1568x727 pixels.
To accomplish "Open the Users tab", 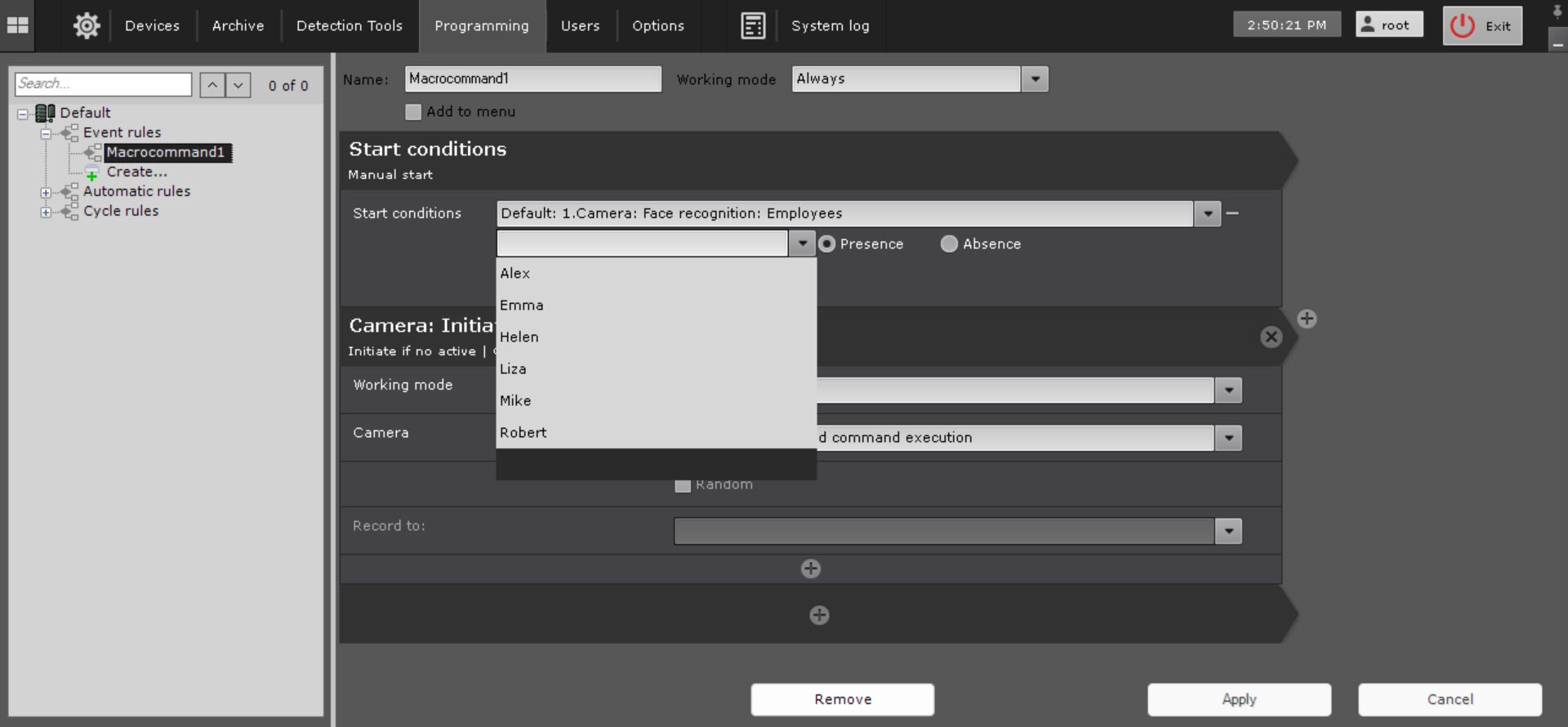I will tap(580, 25).
